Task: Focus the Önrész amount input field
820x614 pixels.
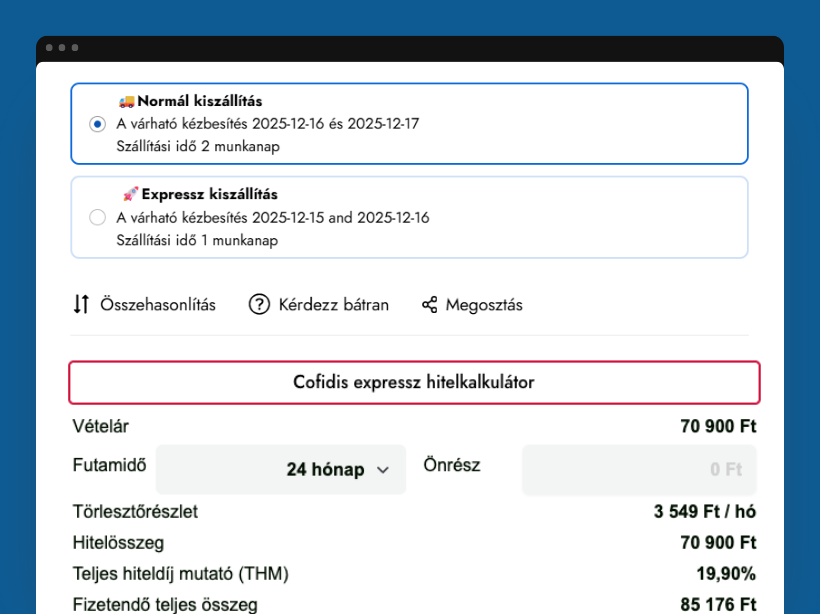Action: pyautogui.click(x=639, y=469)
